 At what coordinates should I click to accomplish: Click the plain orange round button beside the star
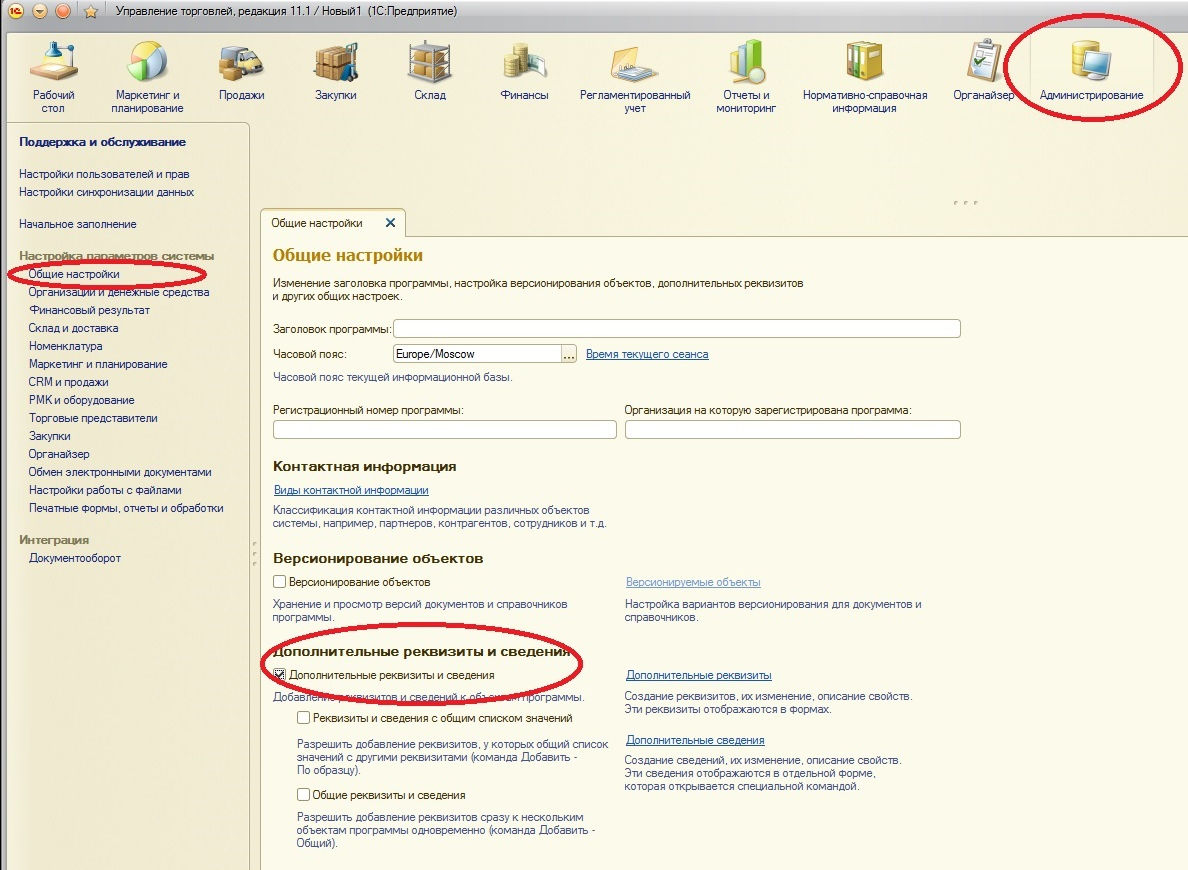point(64,11)
